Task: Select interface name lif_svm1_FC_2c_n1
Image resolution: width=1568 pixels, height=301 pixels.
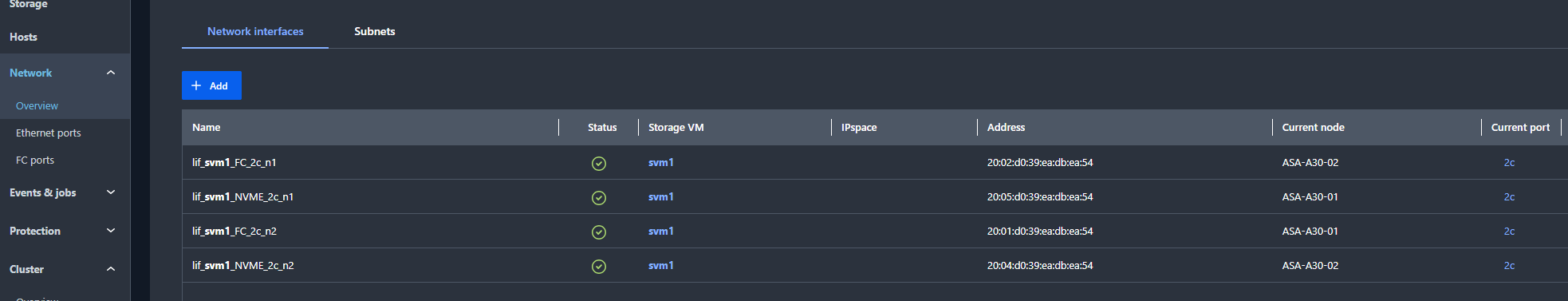Action: tap(234, 162)
